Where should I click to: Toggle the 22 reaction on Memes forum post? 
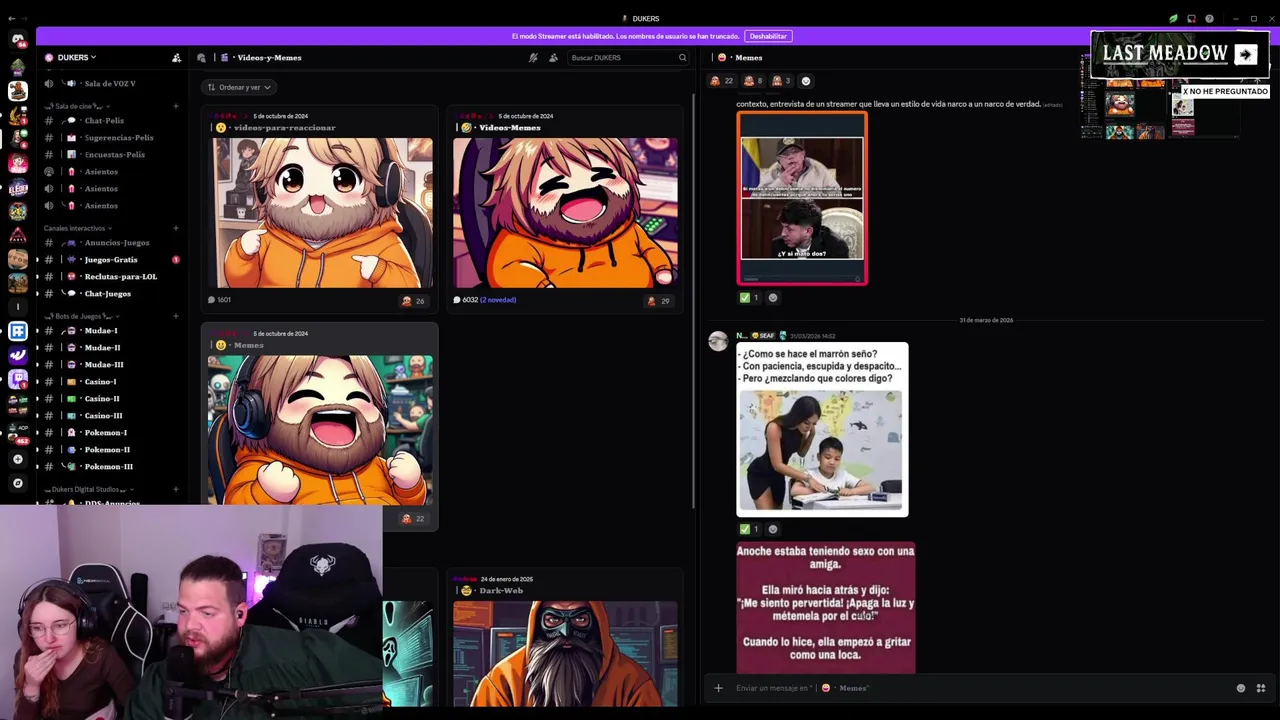coord(413,519)
